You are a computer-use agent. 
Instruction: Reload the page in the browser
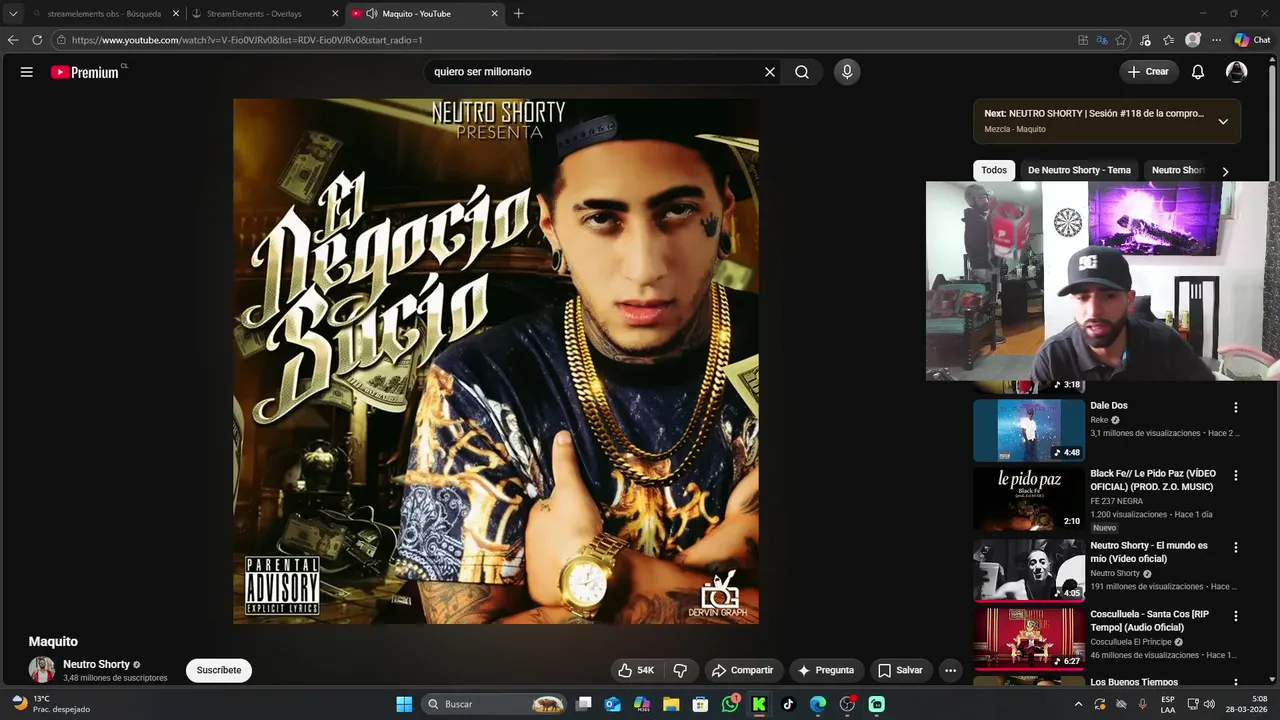[x=37, y=40]
